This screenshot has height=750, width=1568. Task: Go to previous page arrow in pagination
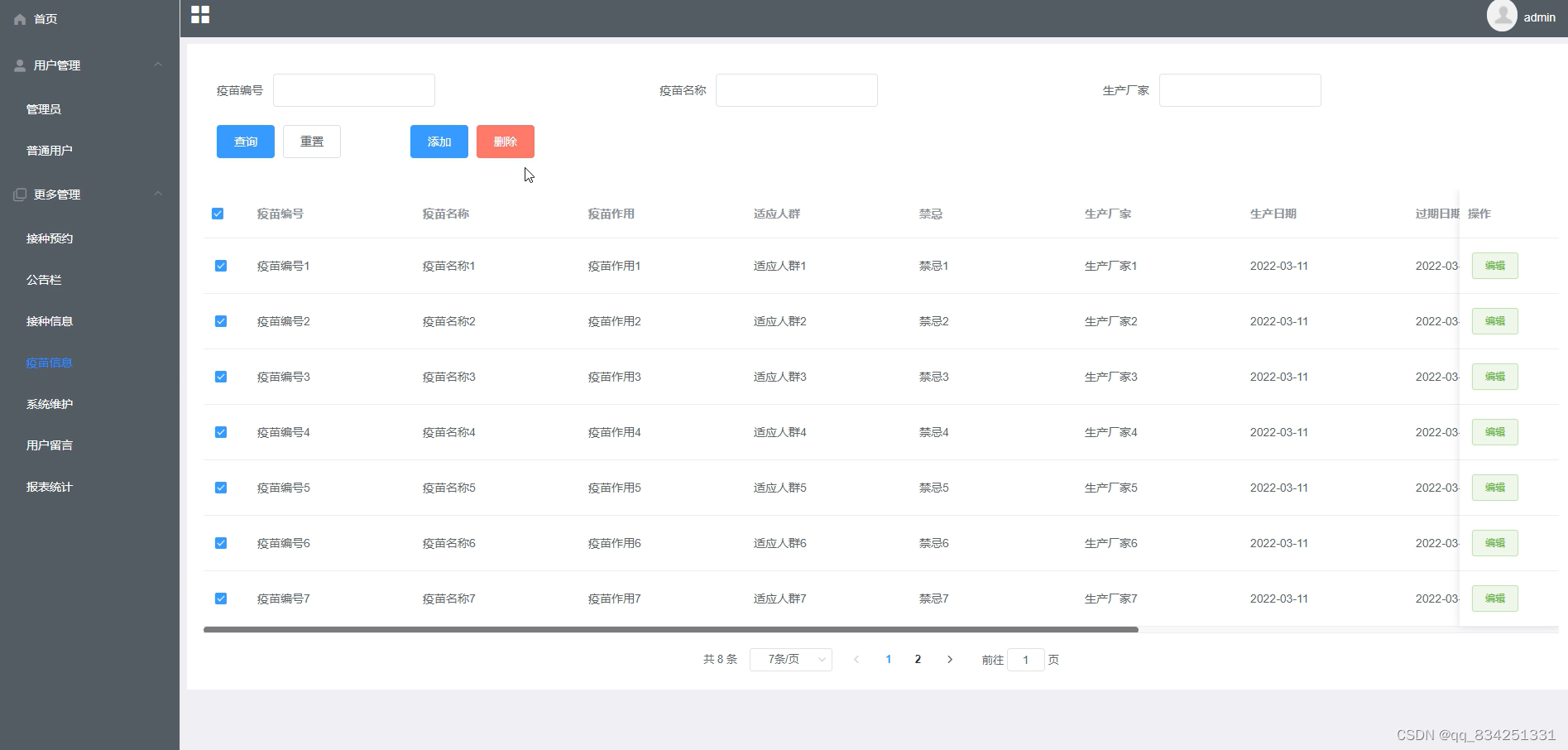coord(856,660)
